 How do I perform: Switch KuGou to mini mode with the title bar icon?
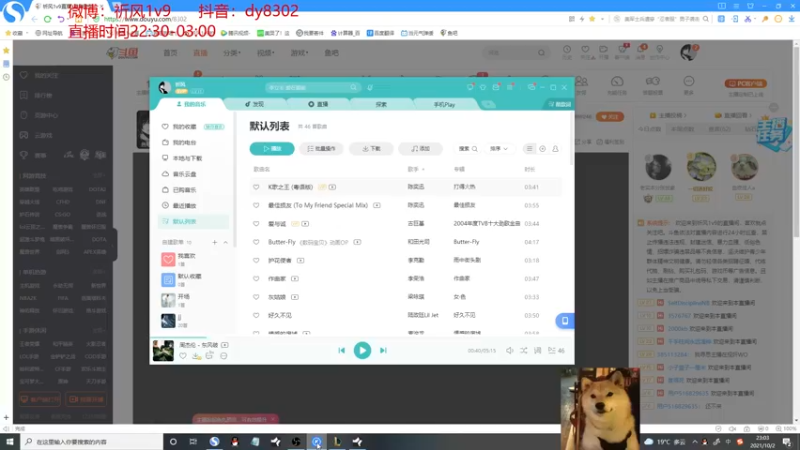532,87
